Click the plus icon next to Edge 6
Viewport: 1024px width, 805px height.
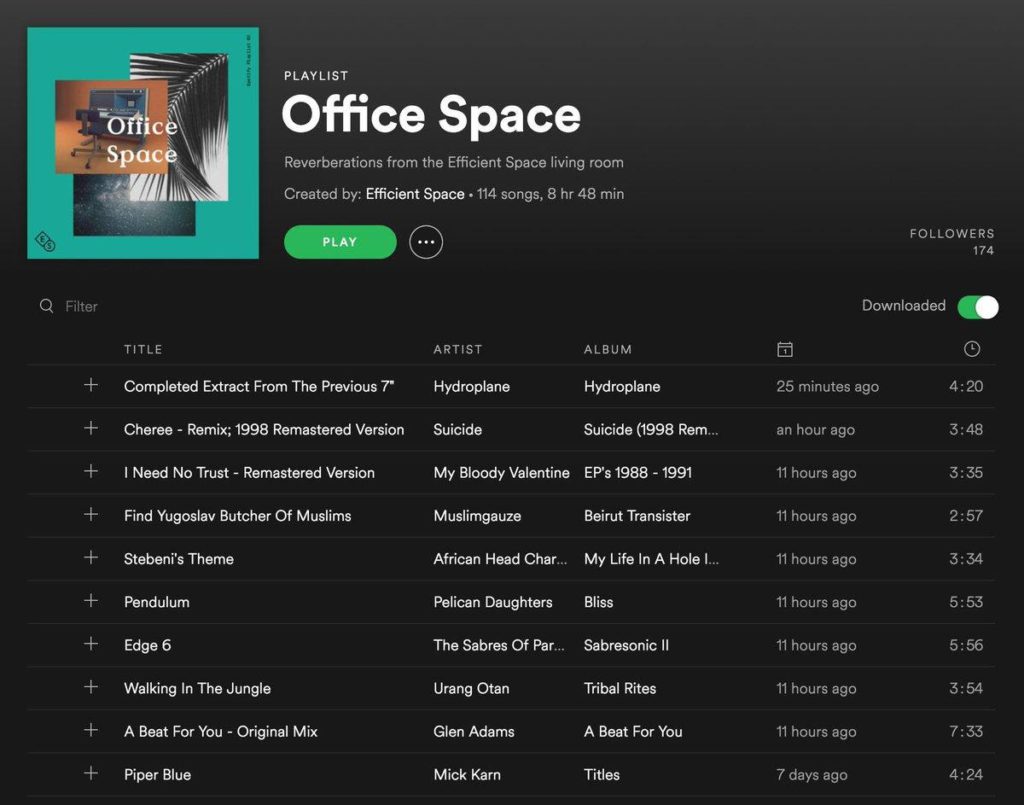91,644
